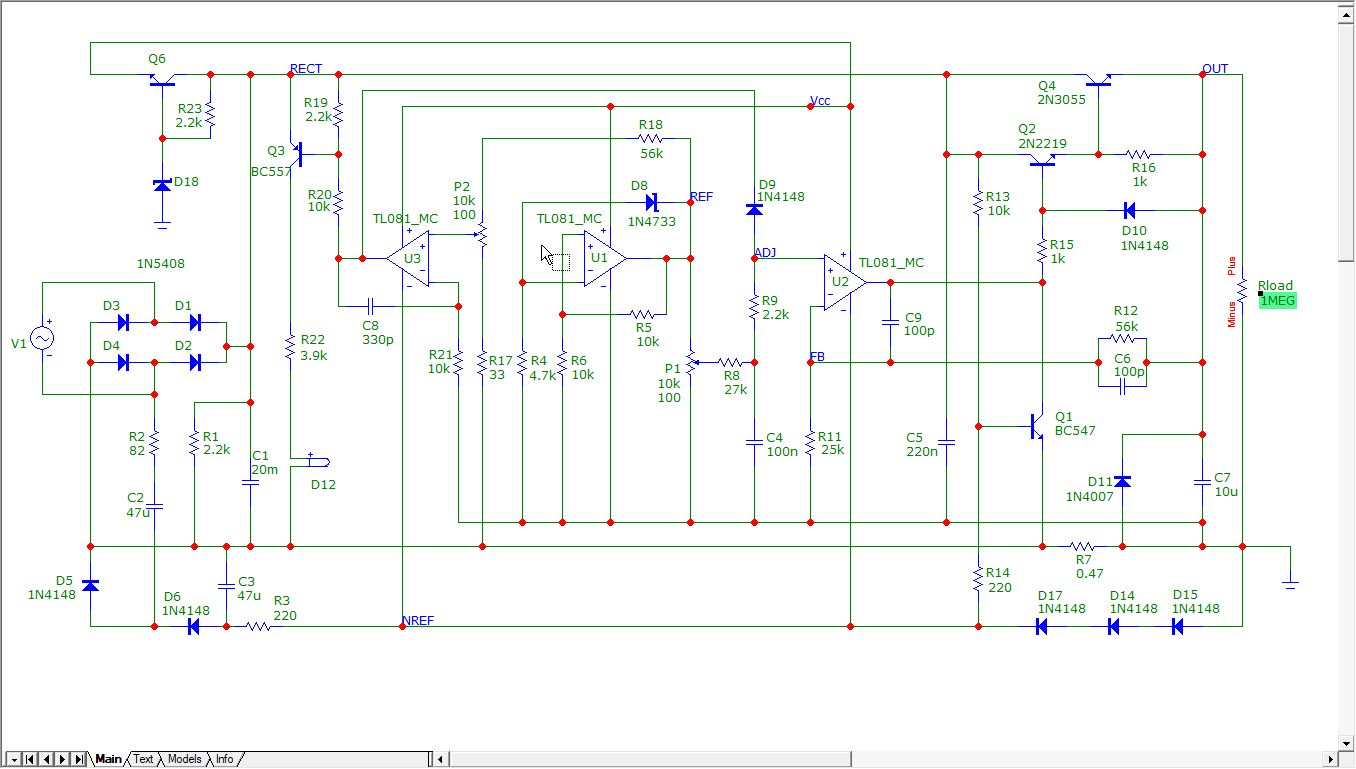The height and width of the screenshot is (769, 1356).
Task: Click the ground symbol below diode D18
Action: tap(162, 223)
